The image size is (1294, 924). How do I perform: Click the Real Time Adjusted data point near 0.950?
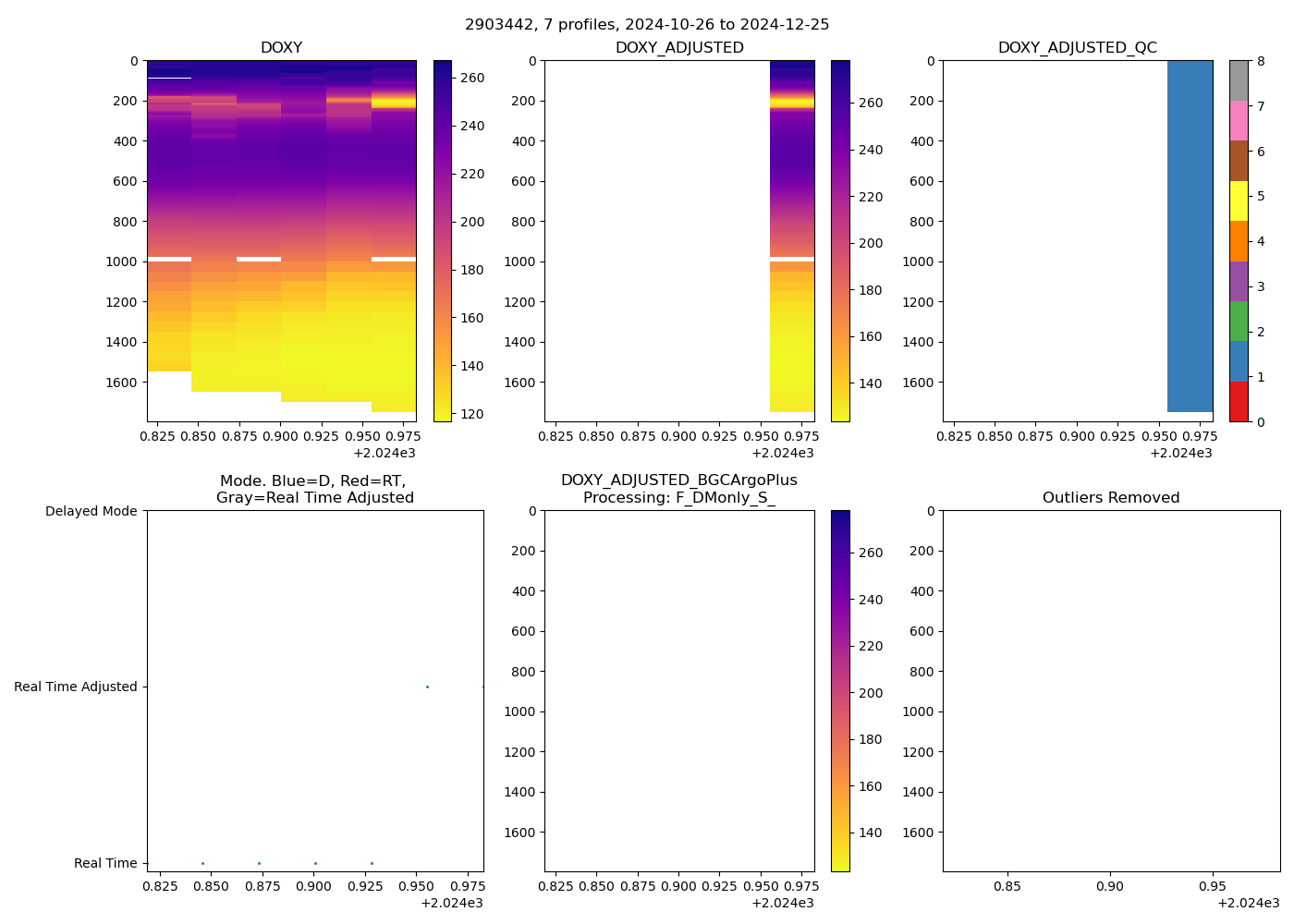(x=427, y=687)
